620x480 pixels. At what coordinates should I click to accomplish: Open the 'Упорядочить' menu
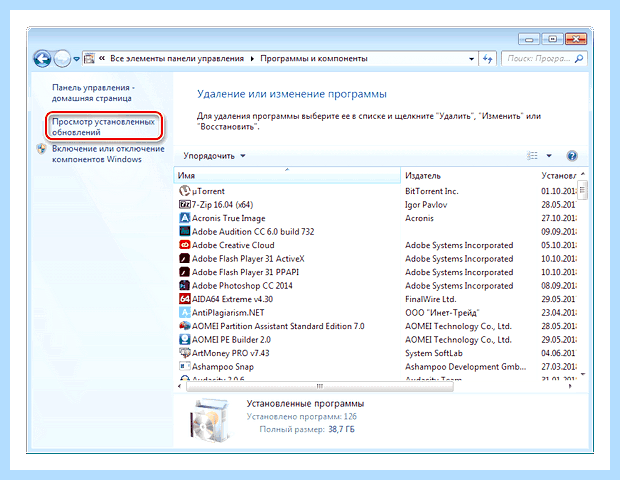(x=214, y=156)
